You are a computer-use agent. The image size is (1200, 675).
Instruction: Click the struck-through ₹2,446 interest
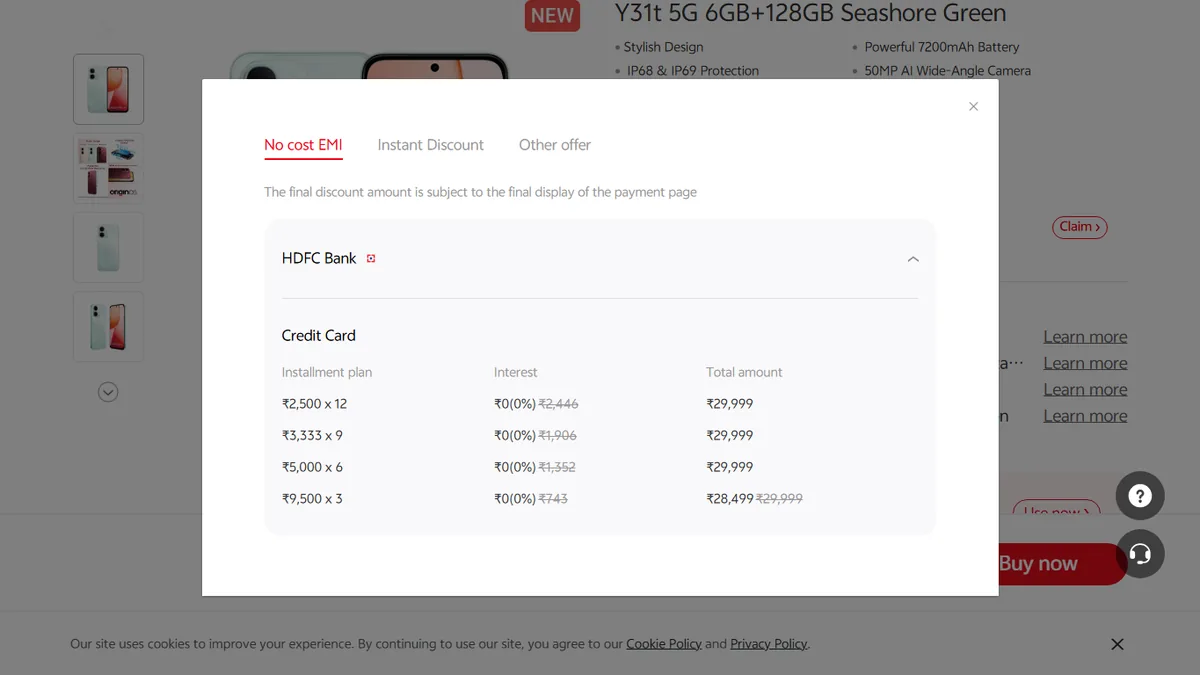click(559, 404)
